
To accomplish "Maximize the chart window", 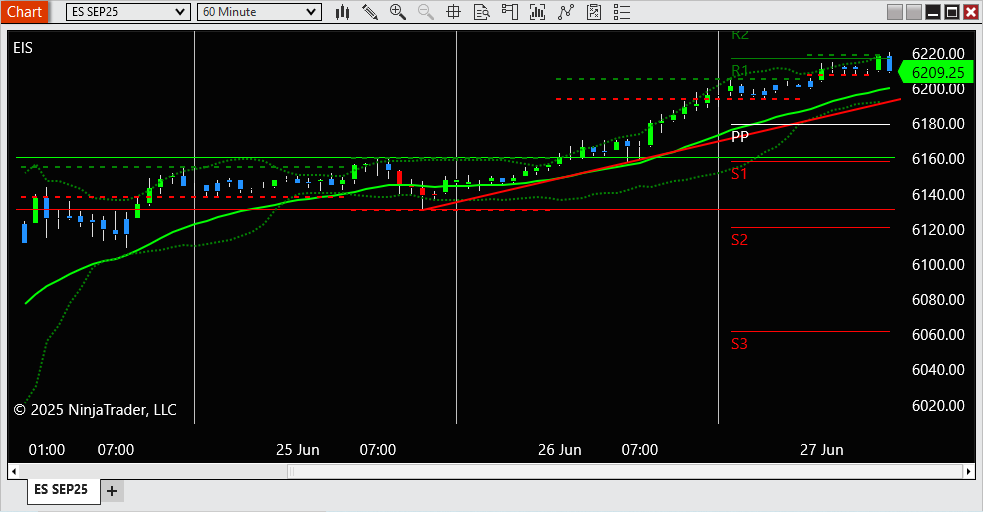I will (952, 12).
